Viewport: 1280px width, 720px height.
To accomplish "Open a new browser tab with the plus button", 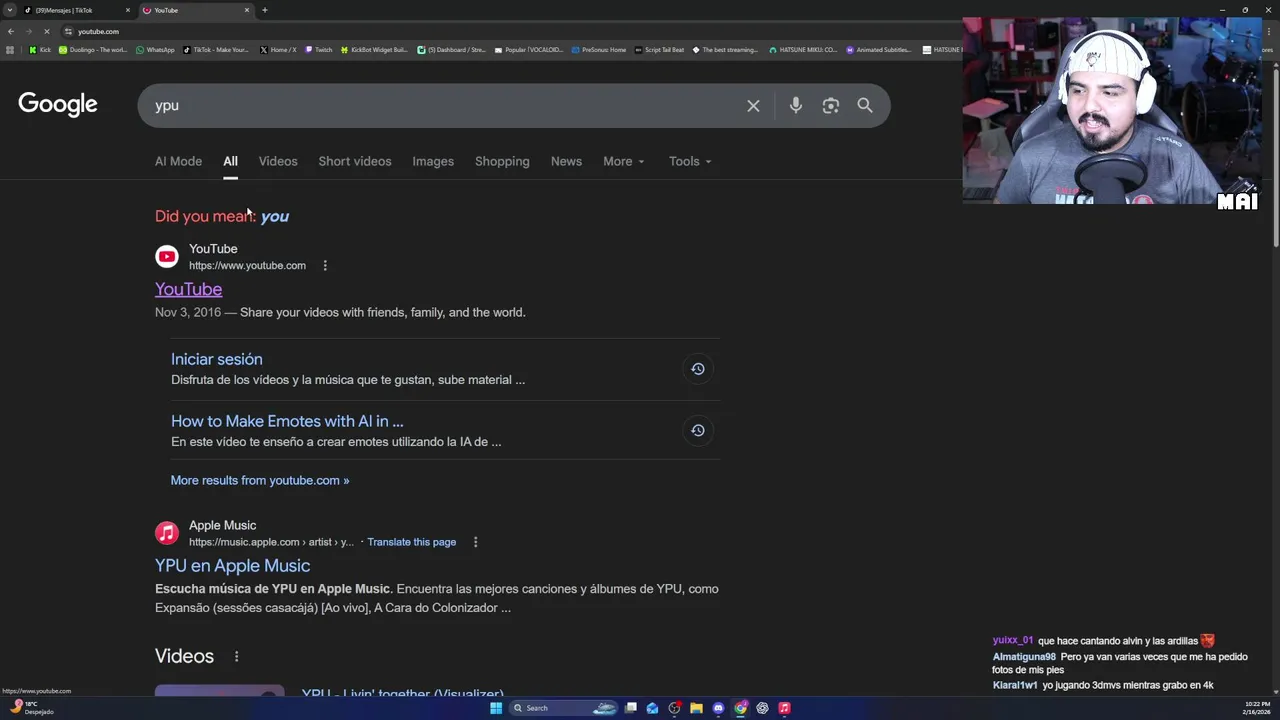I will pyautogui.click(x=264, y=10).
